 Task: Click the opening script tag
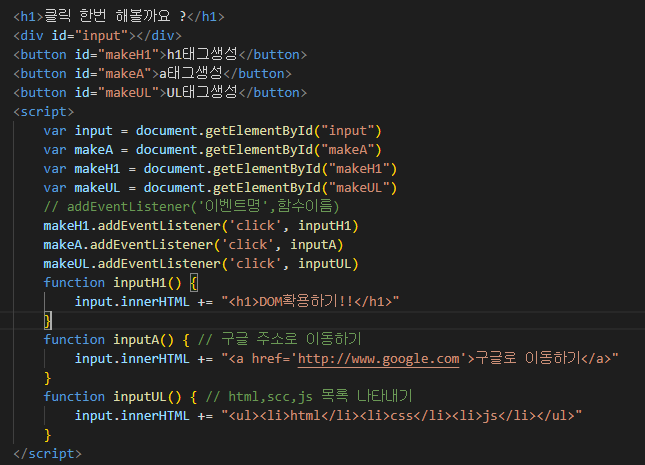tap(44, 112)
